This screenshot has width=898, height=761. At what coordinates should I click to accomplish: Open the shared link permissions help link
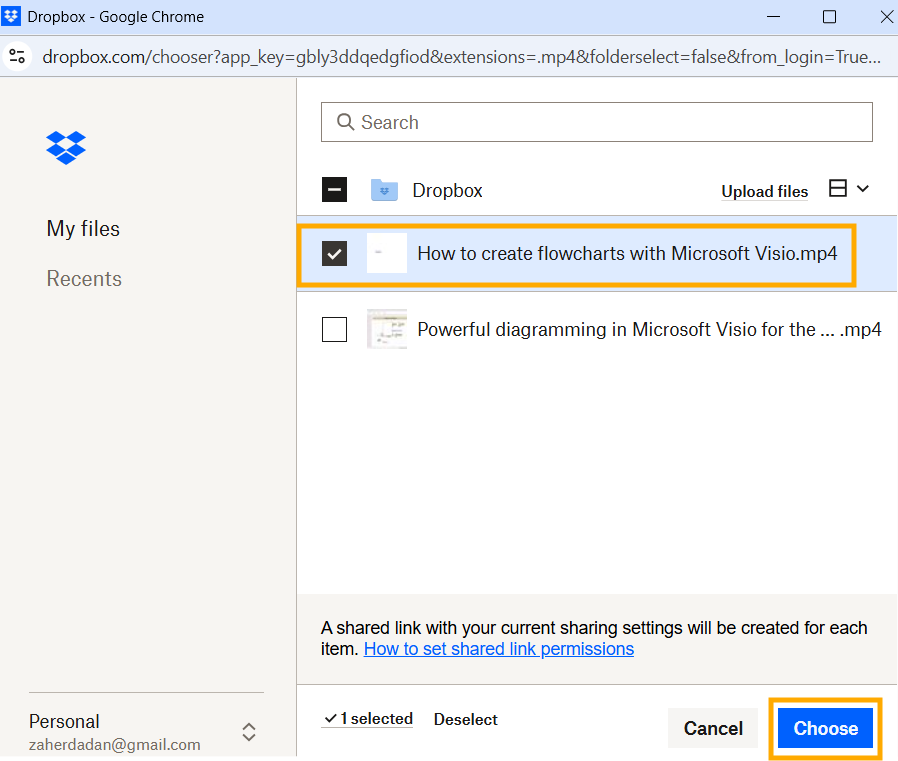pyautogui.click(x=498, y=648)
